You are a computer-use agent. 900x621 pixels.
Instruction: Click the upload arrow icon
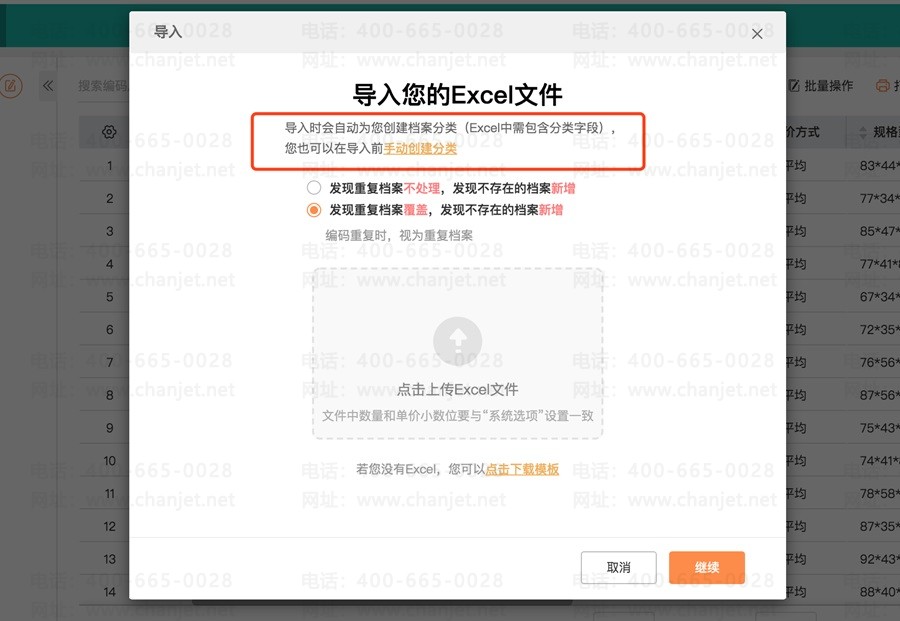457,340
